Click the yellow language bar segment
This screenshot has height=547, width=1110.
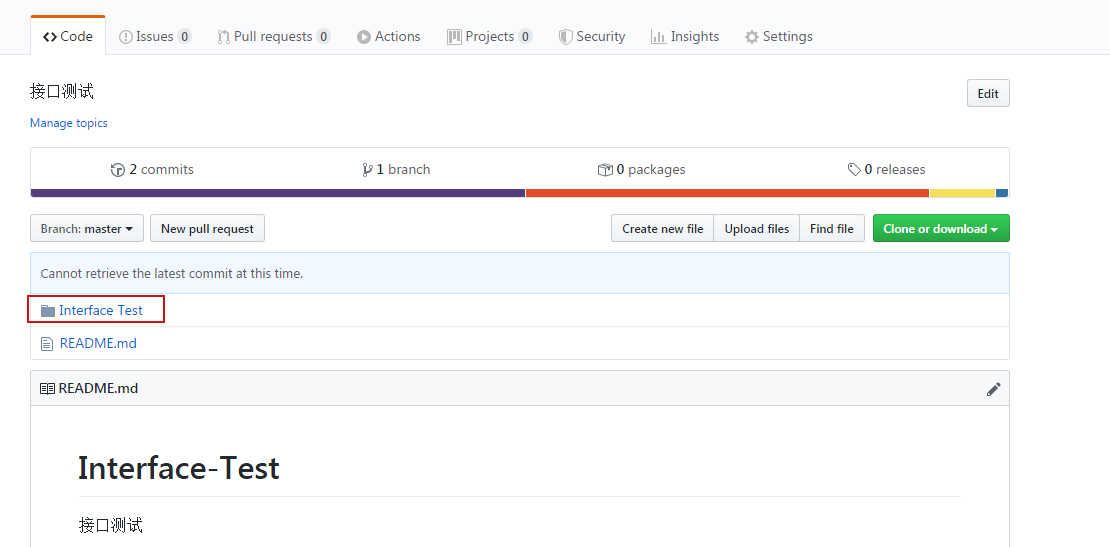pos(963,193)
